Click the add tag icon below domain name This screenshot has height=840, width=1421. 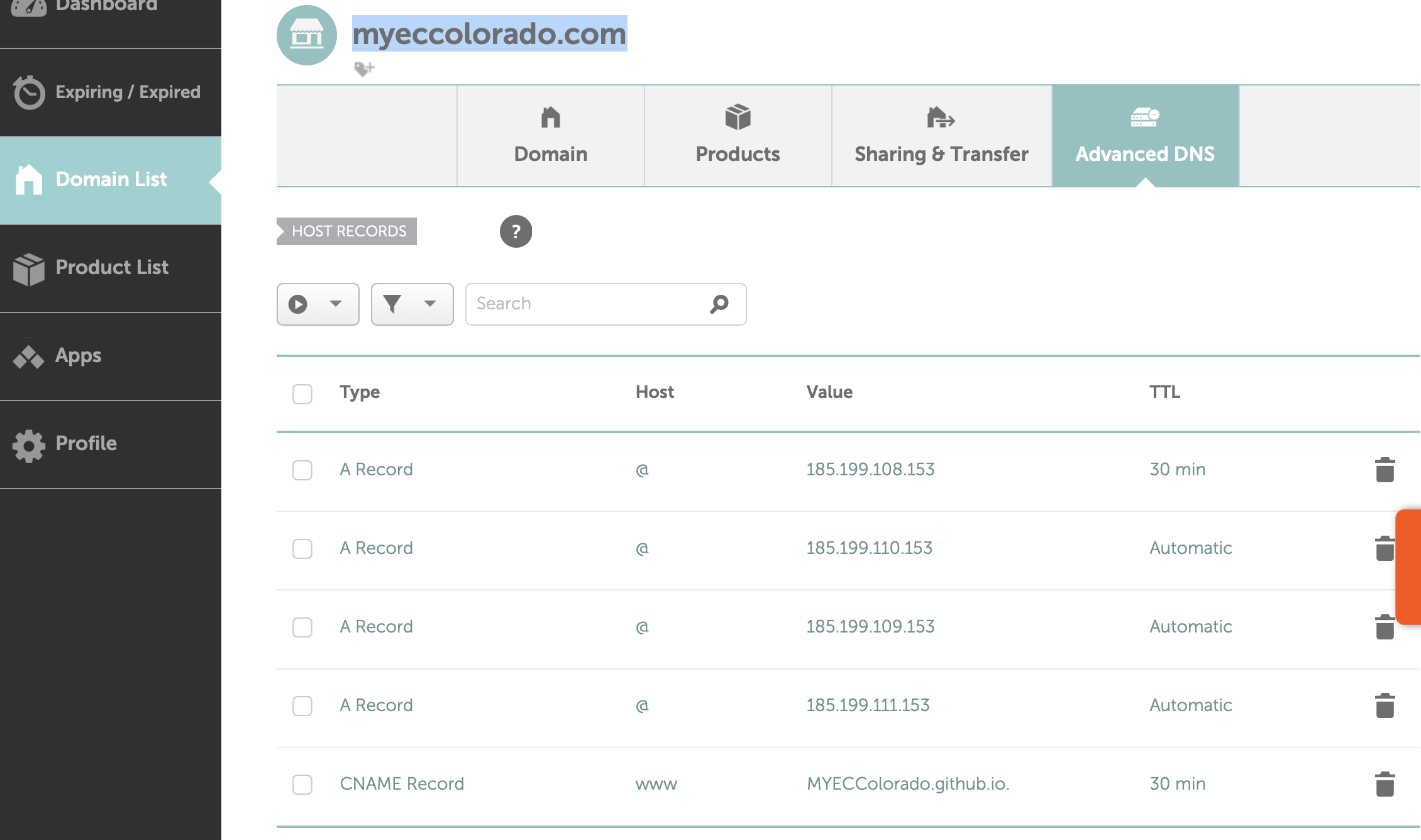pos(364,69)
